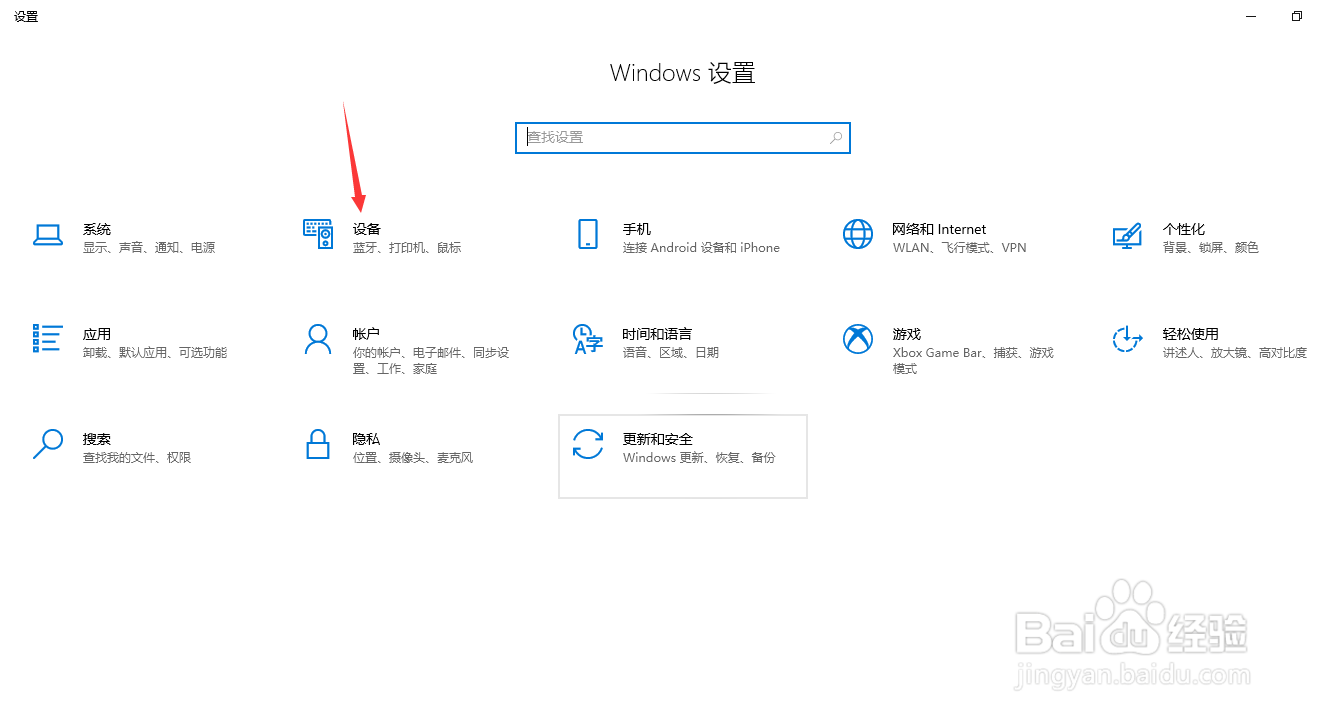Restore down the 设置 window
The height and width of the screenshot is (720, 1322).
(x=1297, y=16)
